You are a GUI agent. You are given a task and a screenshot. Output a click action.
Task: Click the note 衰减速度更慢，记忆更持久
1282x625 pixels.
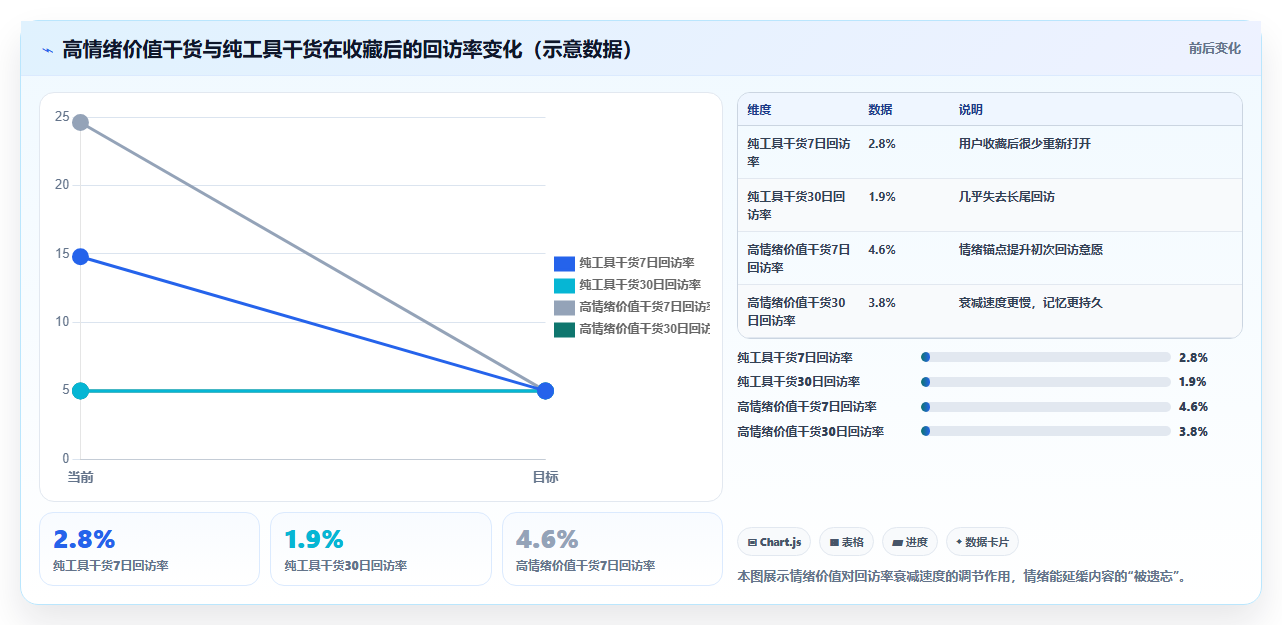1030,302
